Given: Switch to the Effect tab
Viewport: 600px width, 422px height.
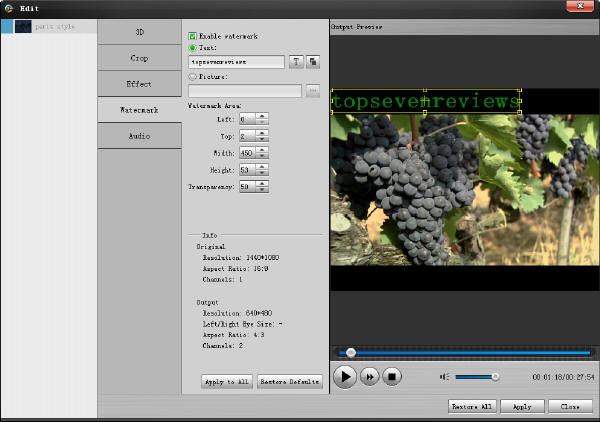Looking at the screenshot, I should [139, 84].
